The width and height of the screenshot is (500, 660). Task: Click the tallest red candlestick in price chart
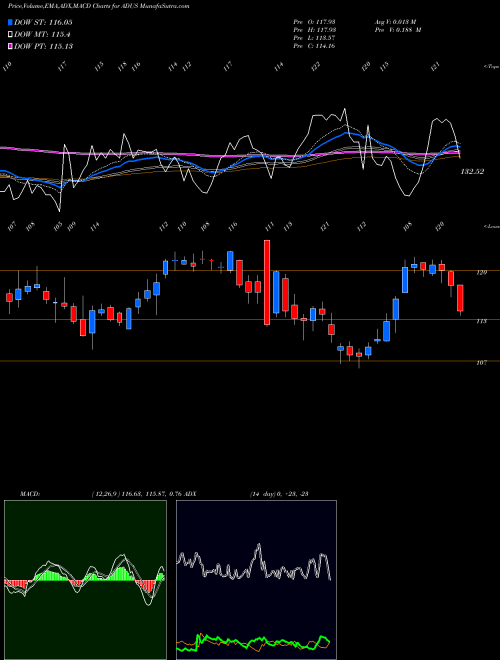tap(267, 282)
